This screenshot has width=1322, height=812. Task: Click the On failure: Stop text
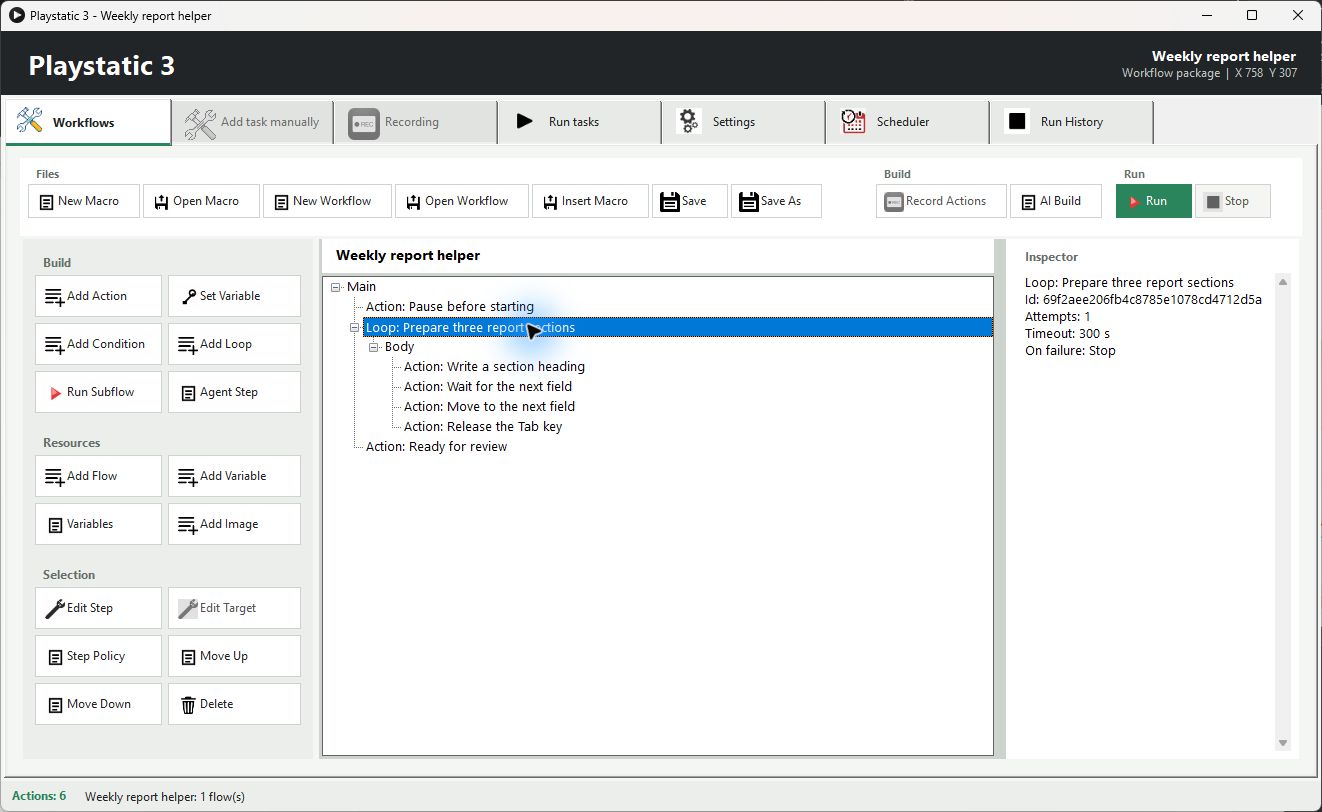click(1070, 351)
